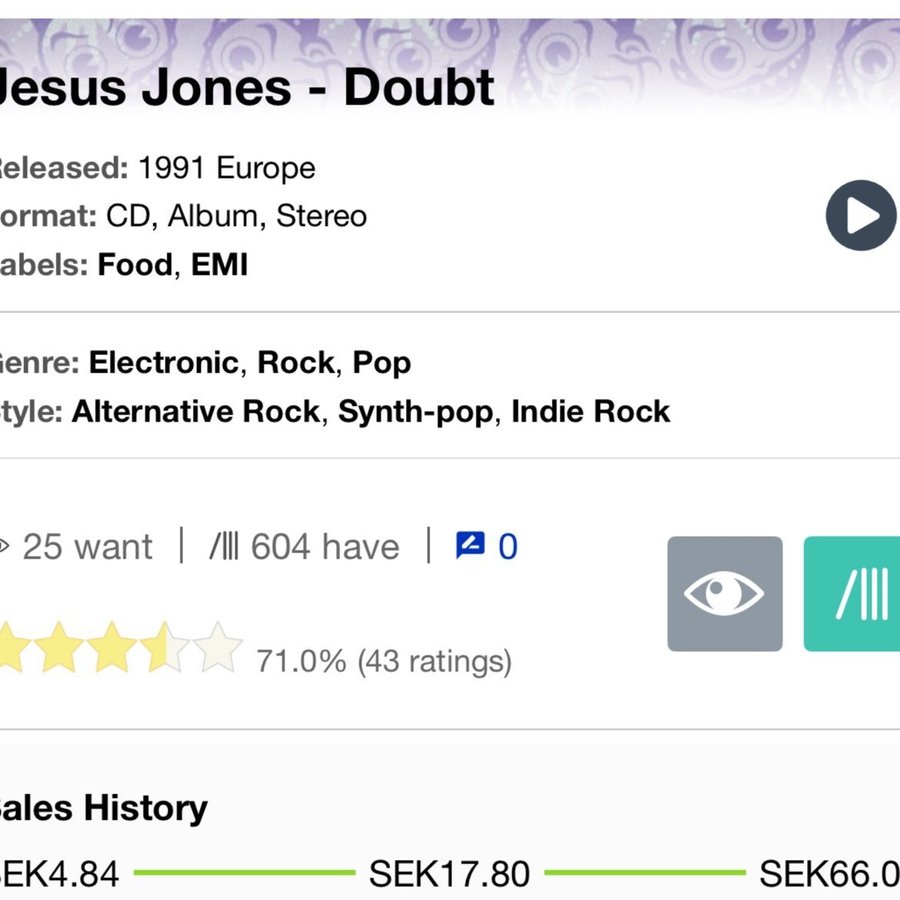Rate with the fifth star
This screenshot has height=900, width=900.
[x=218, y=647]
